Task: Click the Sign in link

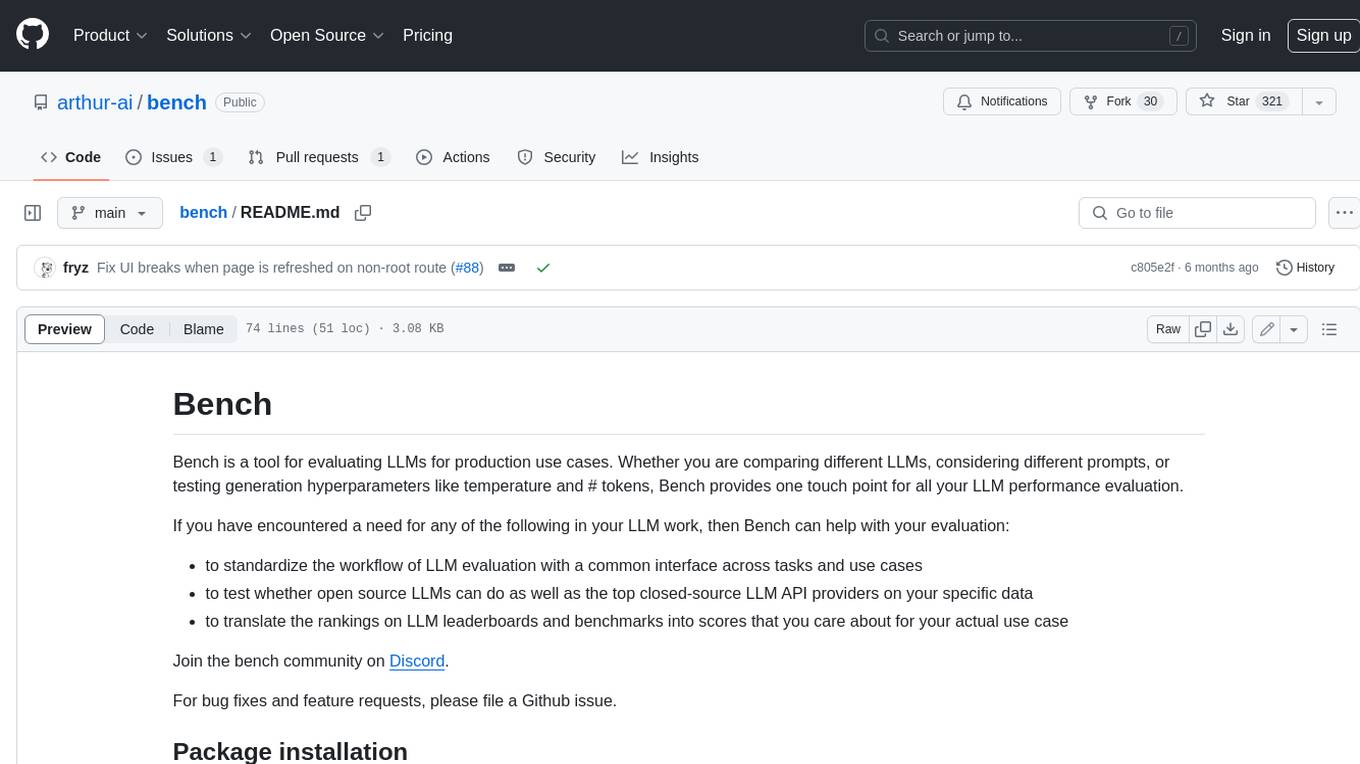Action: [1245, 35]
